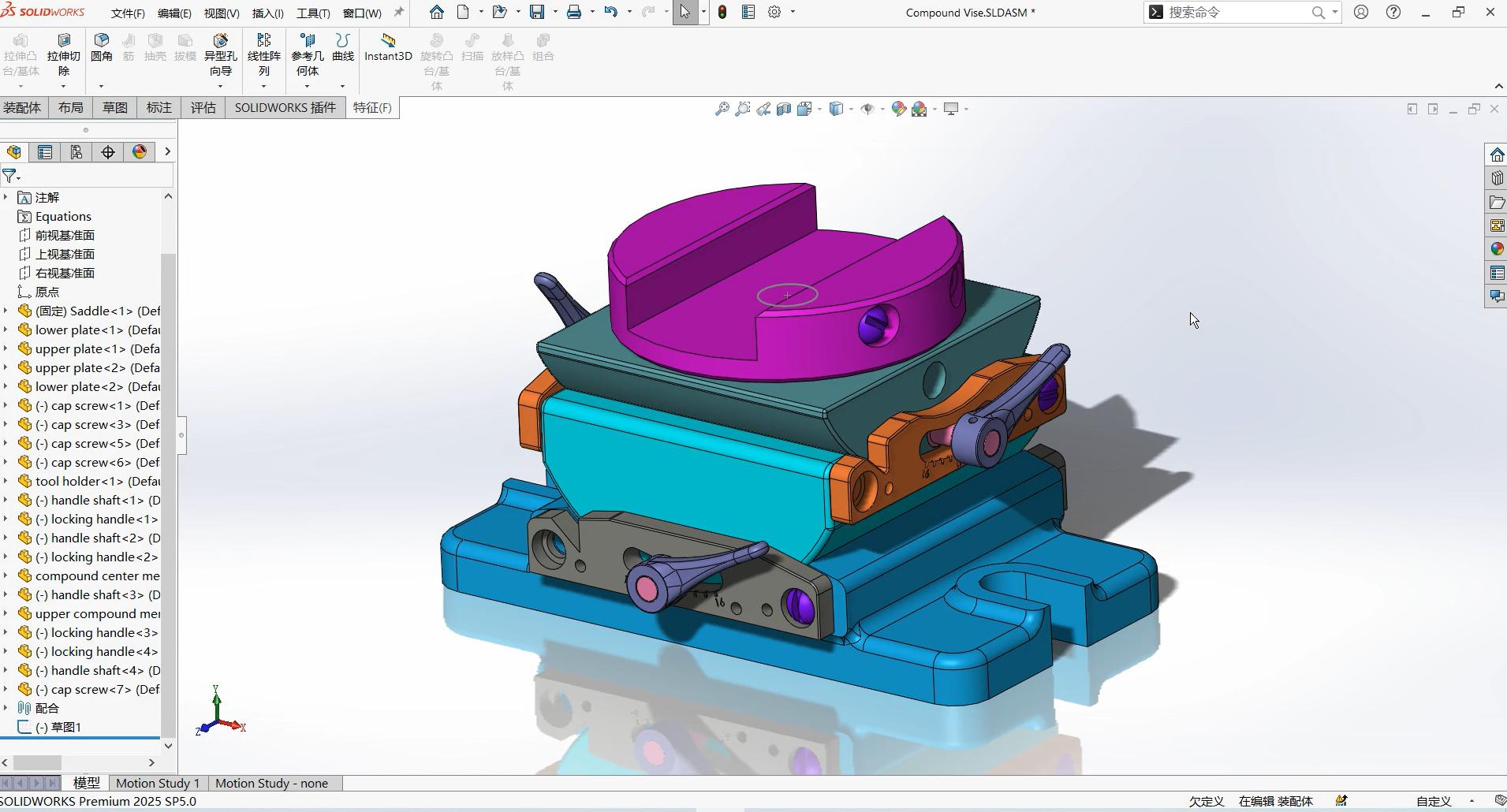Image resolution: width=1507 pixels, height=812 pixels.
Task: Open the 线性阵列 linear pattern dropdown arrow
Action: click(x=264, y=86)
